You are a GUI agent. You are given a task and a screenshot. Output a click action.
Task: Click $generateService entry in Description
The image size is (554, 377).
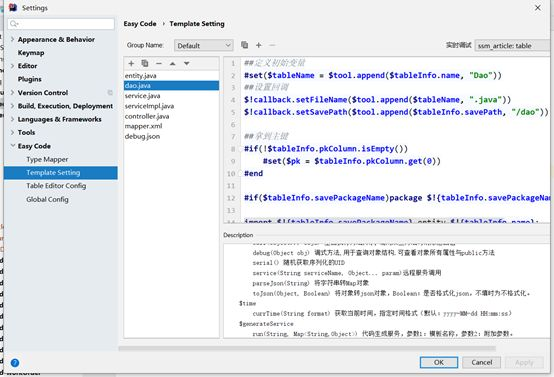pos(266,324)
